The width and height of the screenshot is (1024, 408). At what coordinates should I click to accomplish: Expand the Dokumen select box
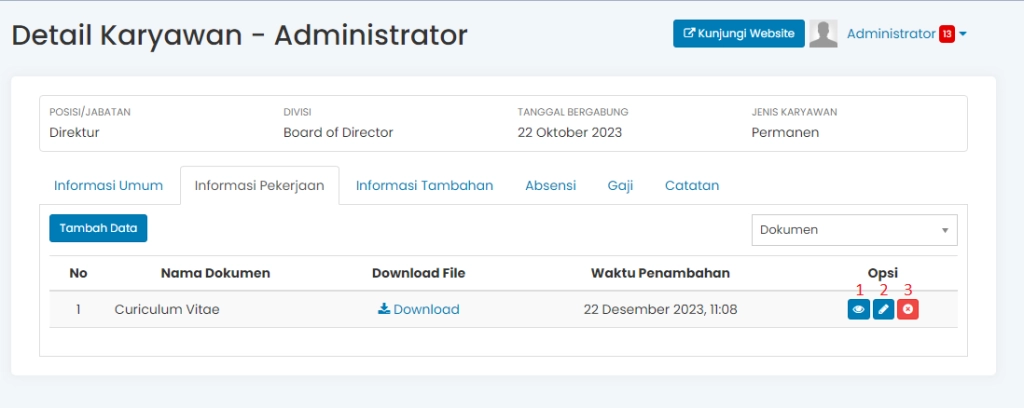coord(854,230)
